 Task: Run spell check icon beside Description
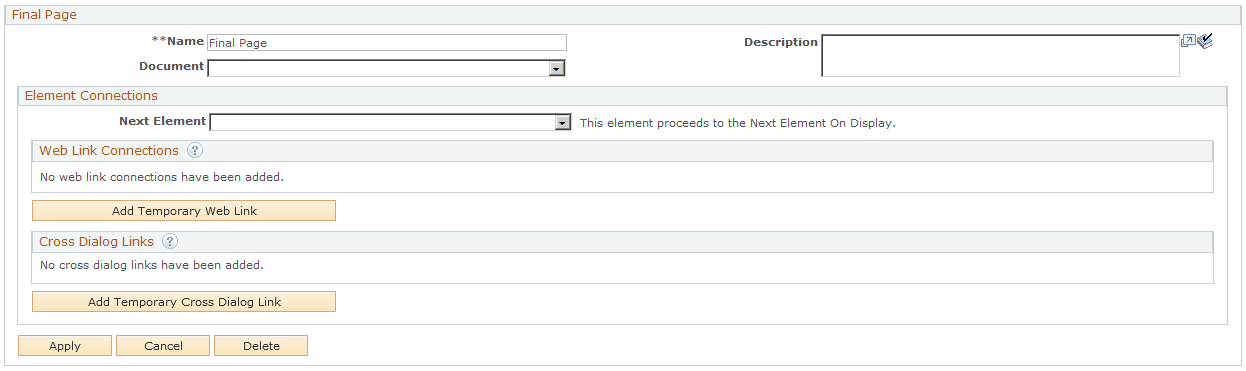coord(1205,42)
